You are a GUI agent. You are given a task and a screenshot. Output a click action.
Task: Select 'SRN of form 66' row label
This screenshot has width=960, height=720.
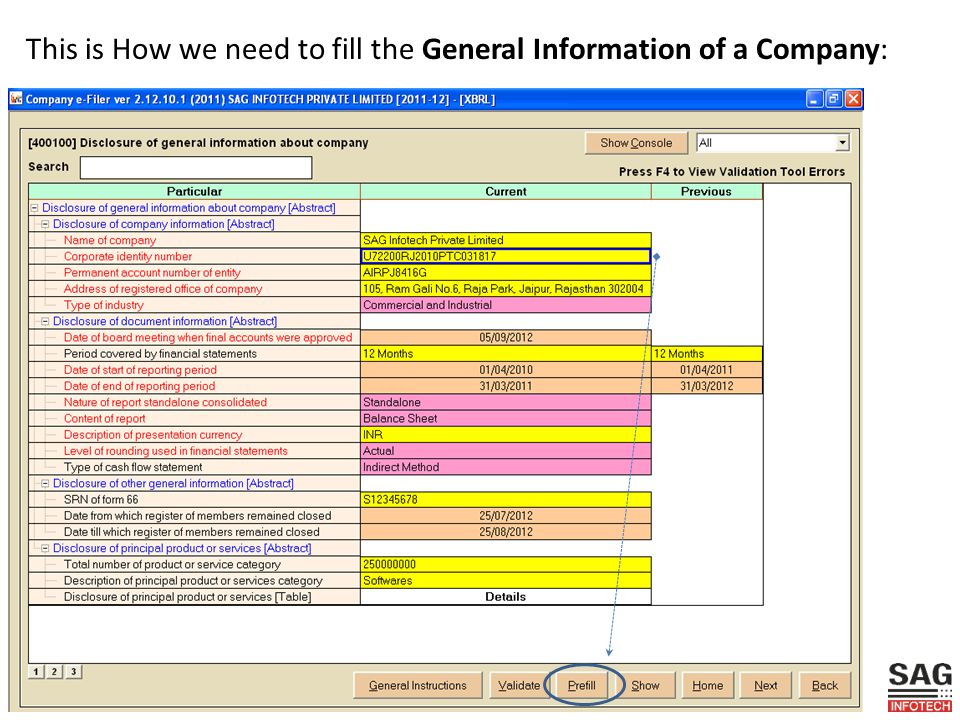point(101,500)
